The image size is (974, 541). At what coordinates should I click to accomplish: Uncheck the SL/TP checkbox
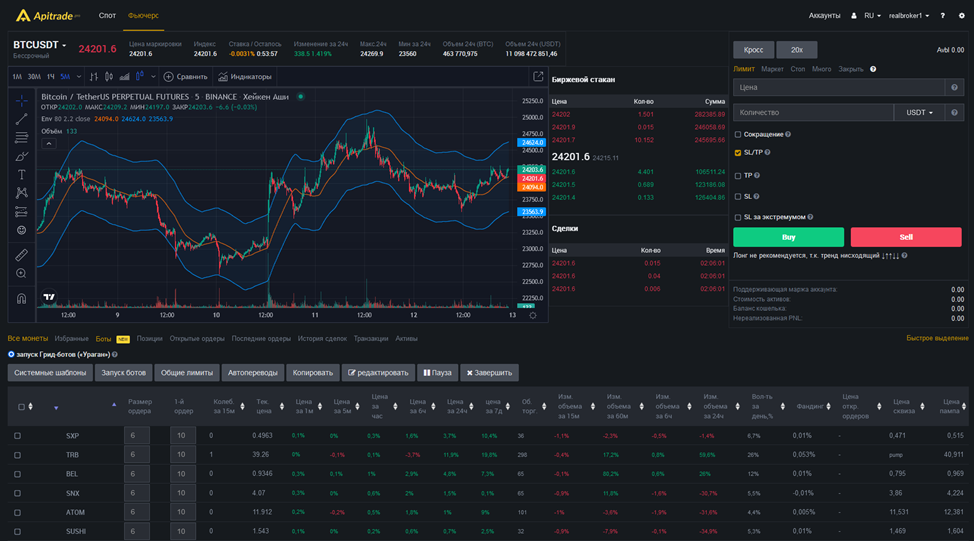(738, 153)
